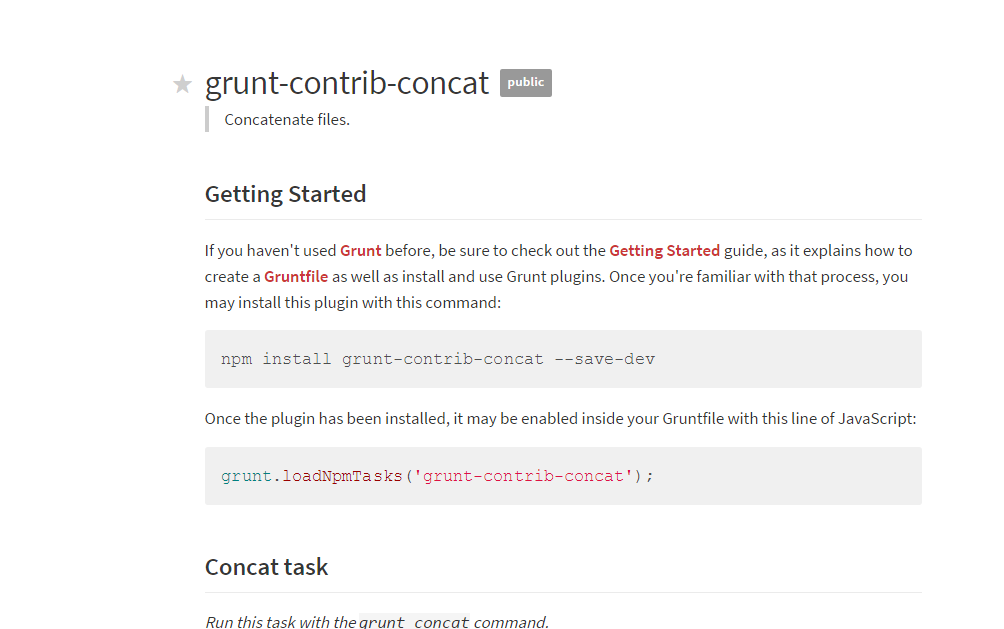Click the 'loadNpmTasks' method name in code
Screen dimensions: 1004x629
pyautogui.click(x=343, y=476)
